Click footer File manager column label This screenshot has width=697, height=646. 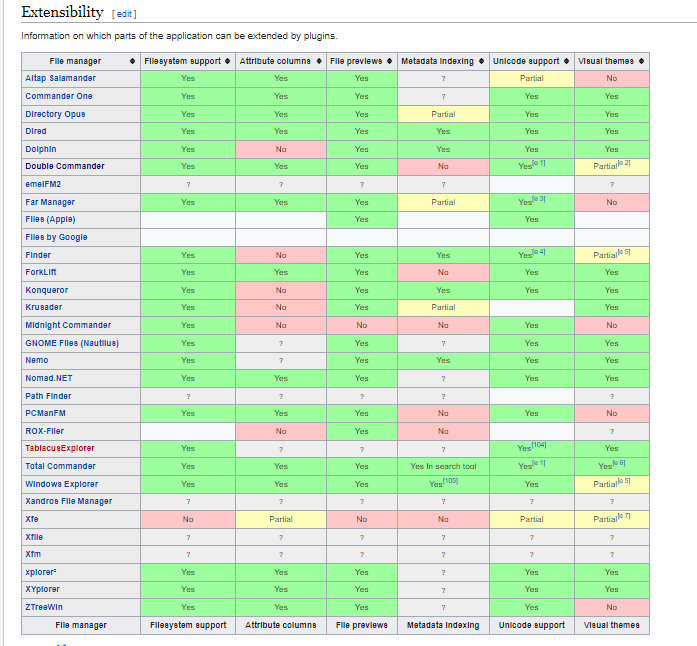[81, 625]
